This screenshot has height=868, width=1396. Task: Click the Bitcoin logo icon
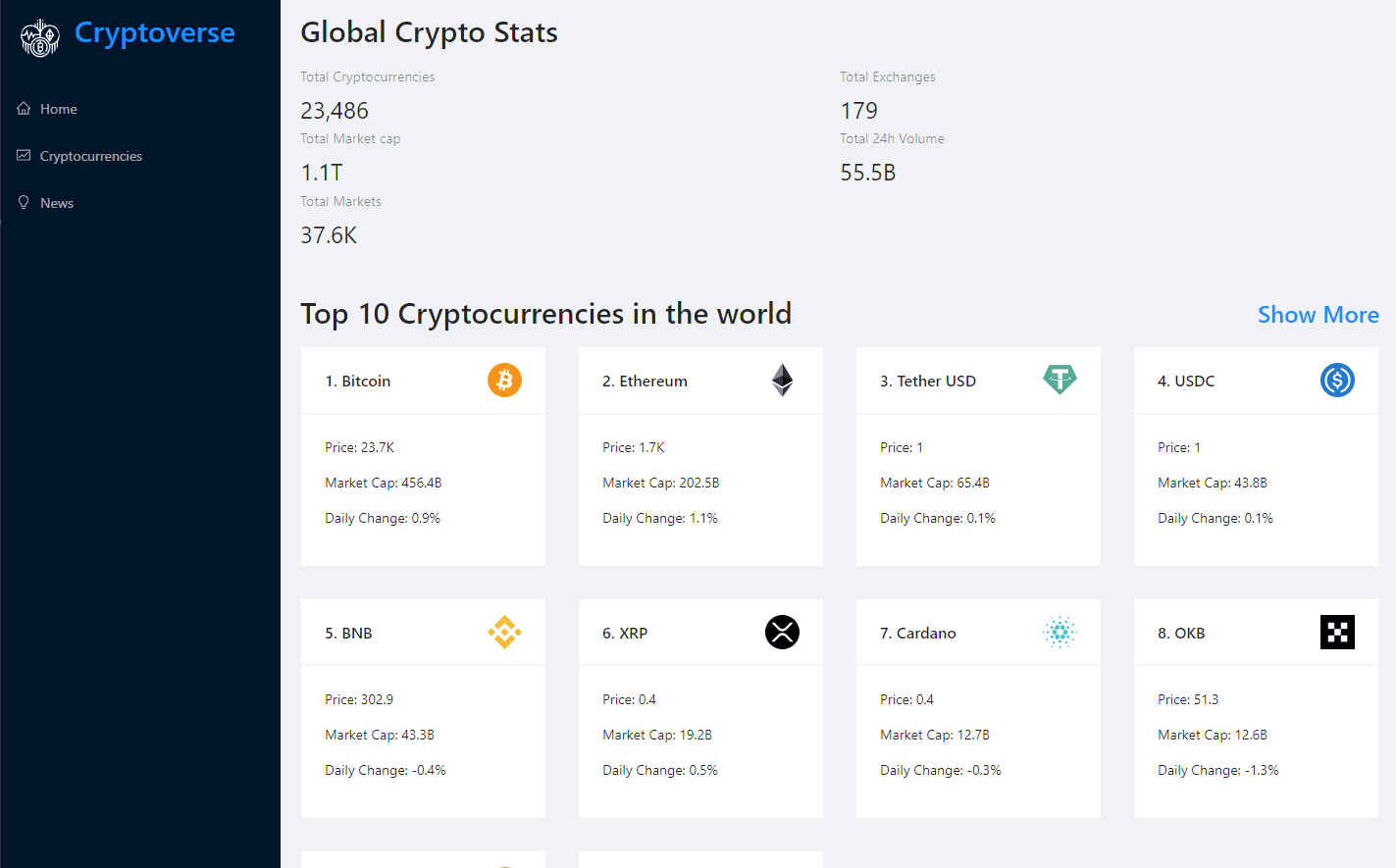coord(504,380)
